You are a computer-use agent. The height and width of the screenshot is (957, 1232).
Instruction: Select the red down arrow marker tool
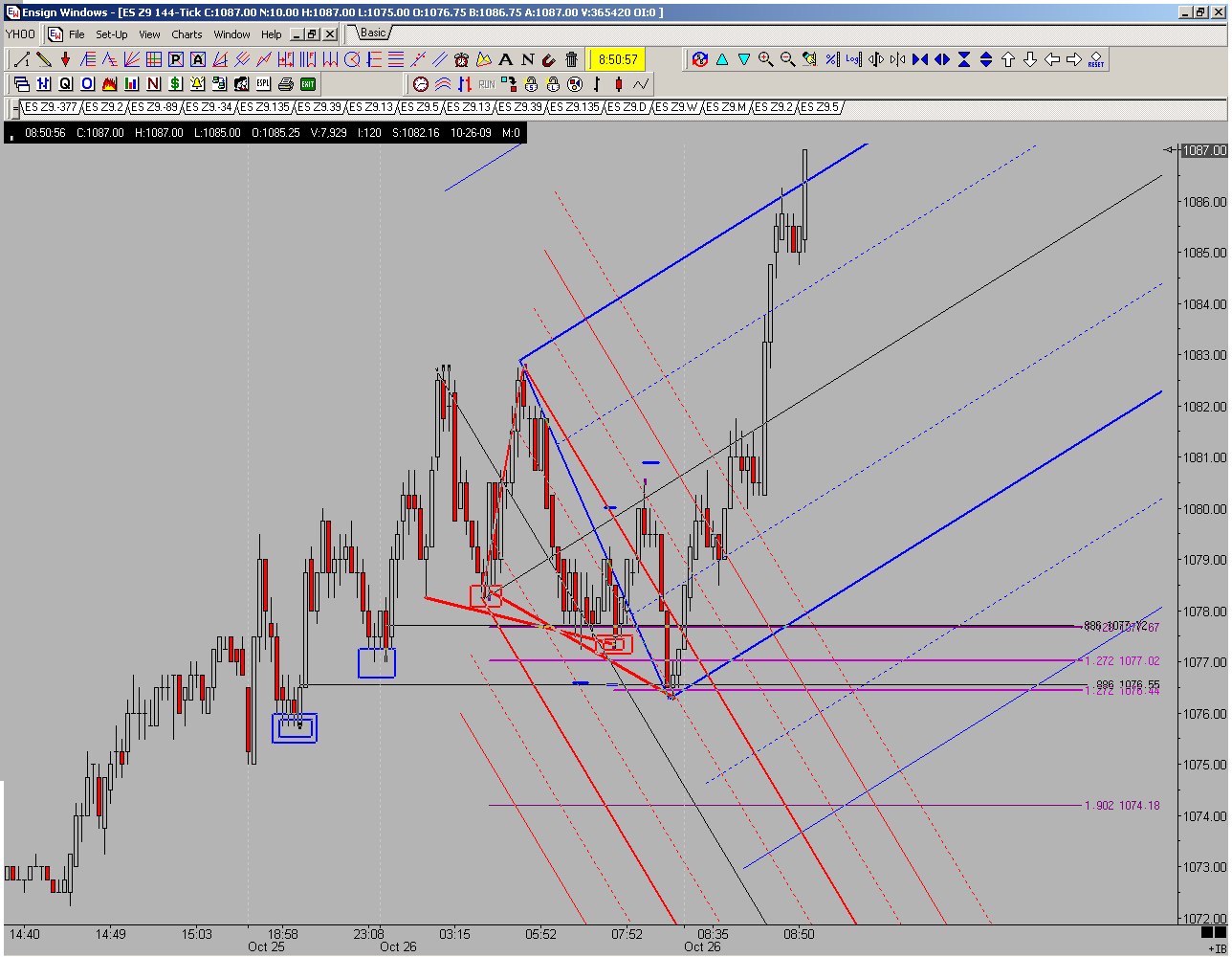(x=64, y=59)
